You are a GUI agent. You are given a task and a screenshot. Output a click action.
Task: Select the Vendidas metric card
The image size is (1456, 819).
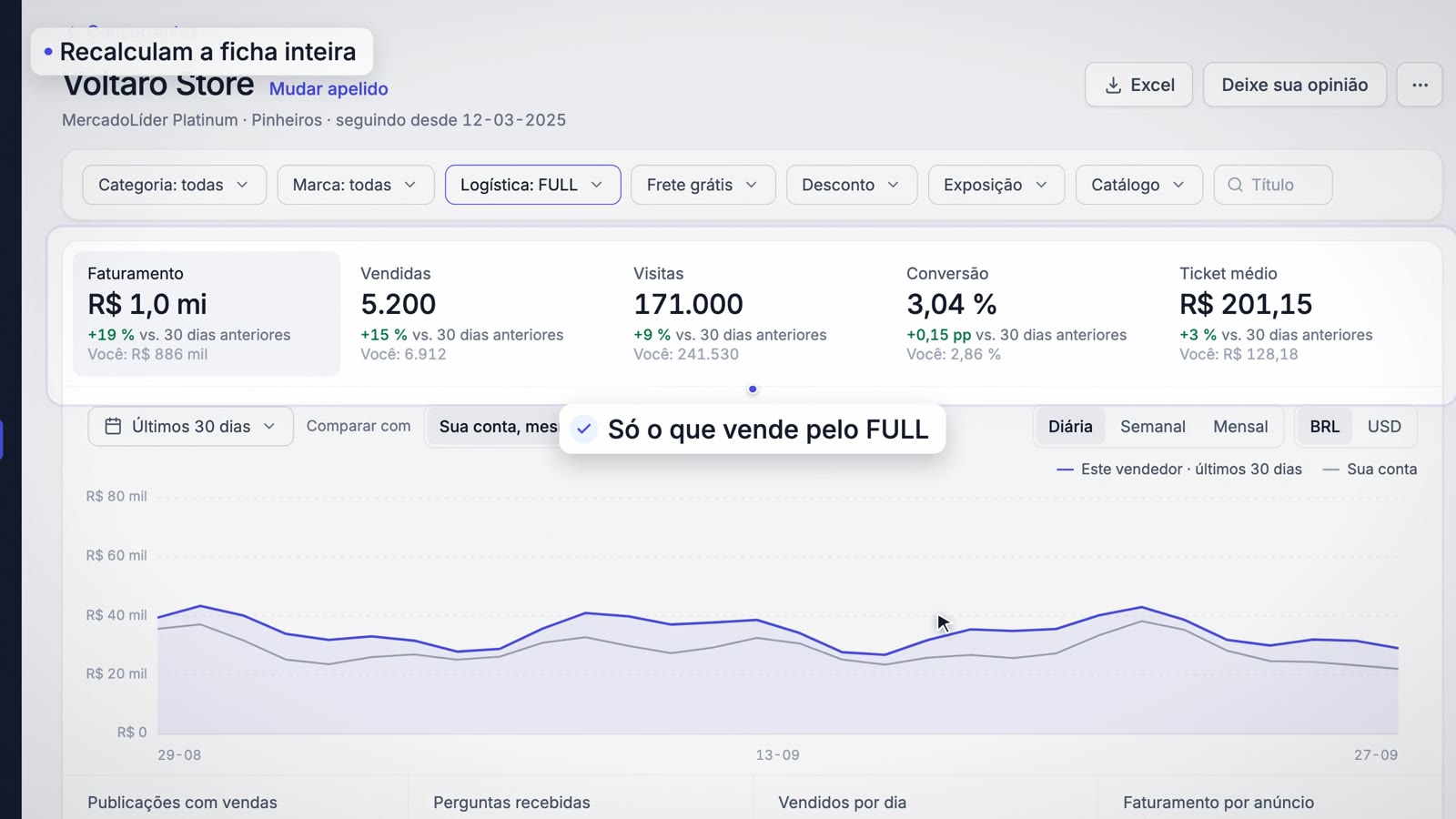click(x=480, y=313)
